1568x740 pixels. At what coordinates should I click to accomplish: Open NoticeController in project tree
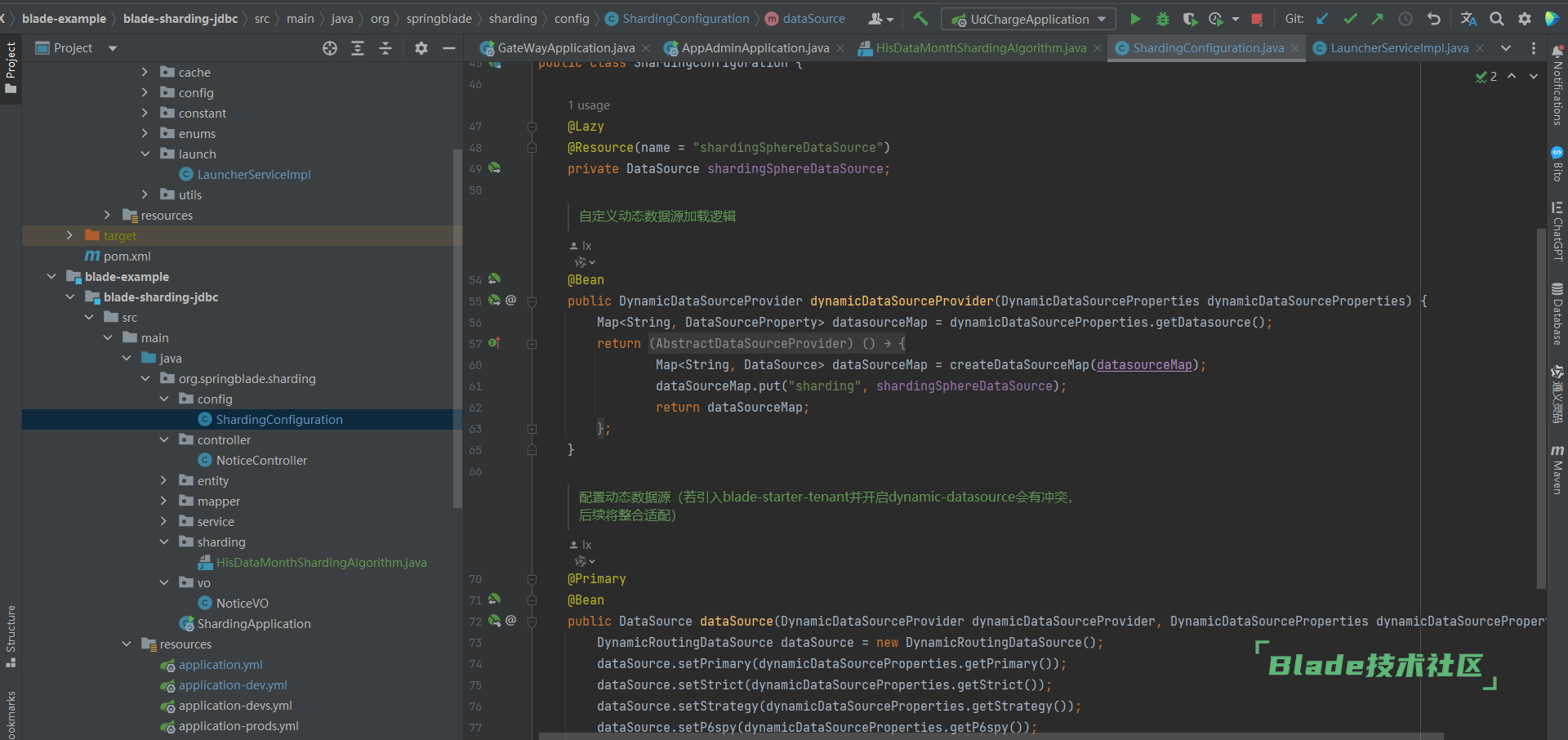[261, 460]
